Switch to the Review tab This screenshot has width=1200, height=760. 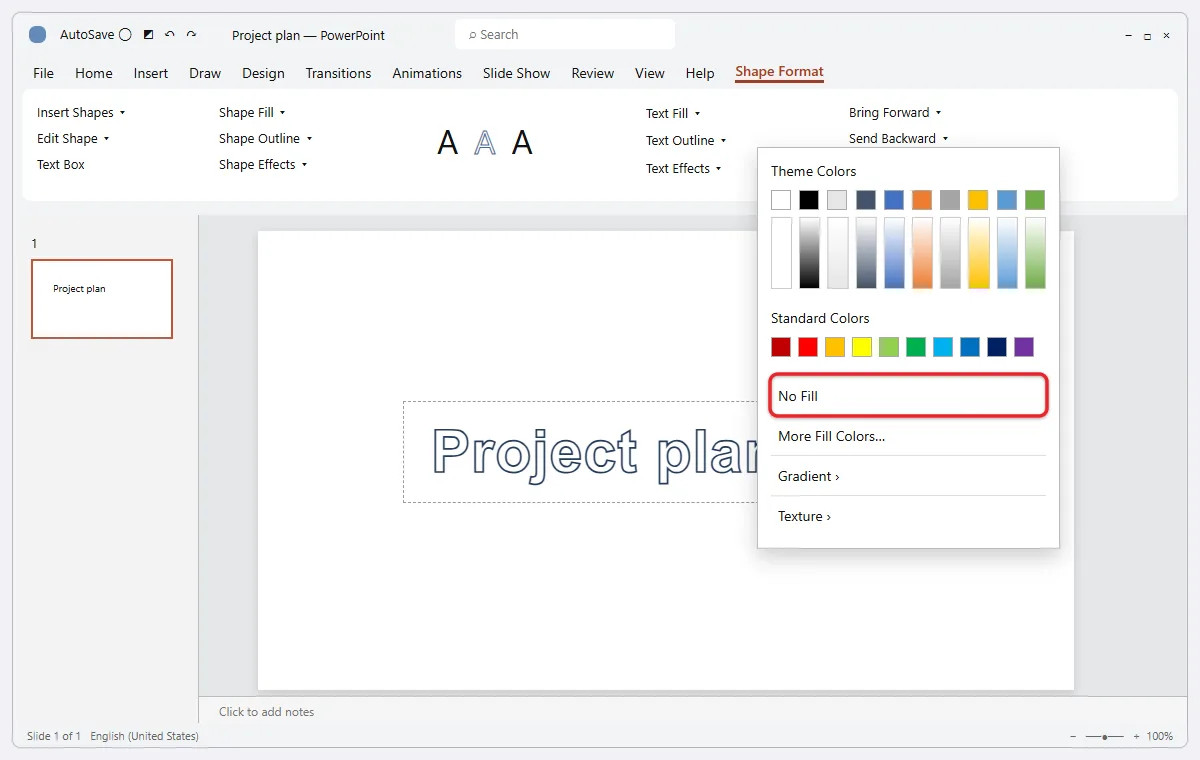pos(593,73)
